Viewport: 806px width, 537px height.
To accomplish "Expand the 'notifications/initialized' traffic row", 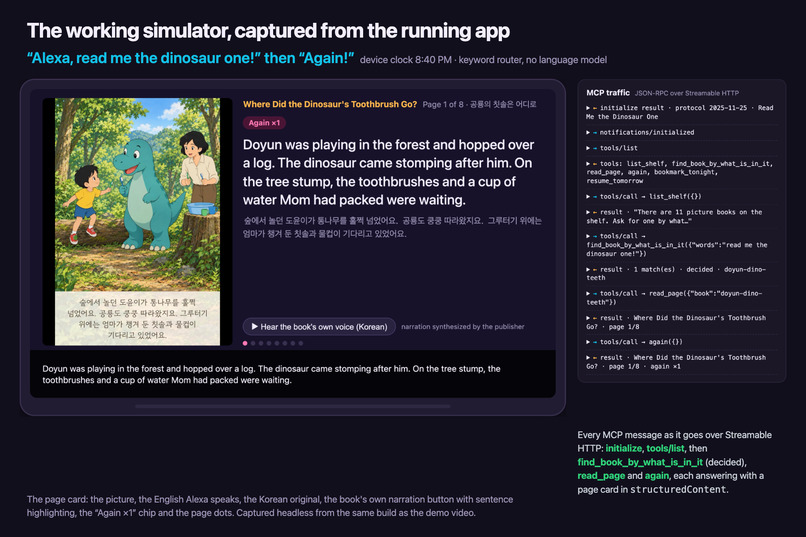I will tap(680, 132).
